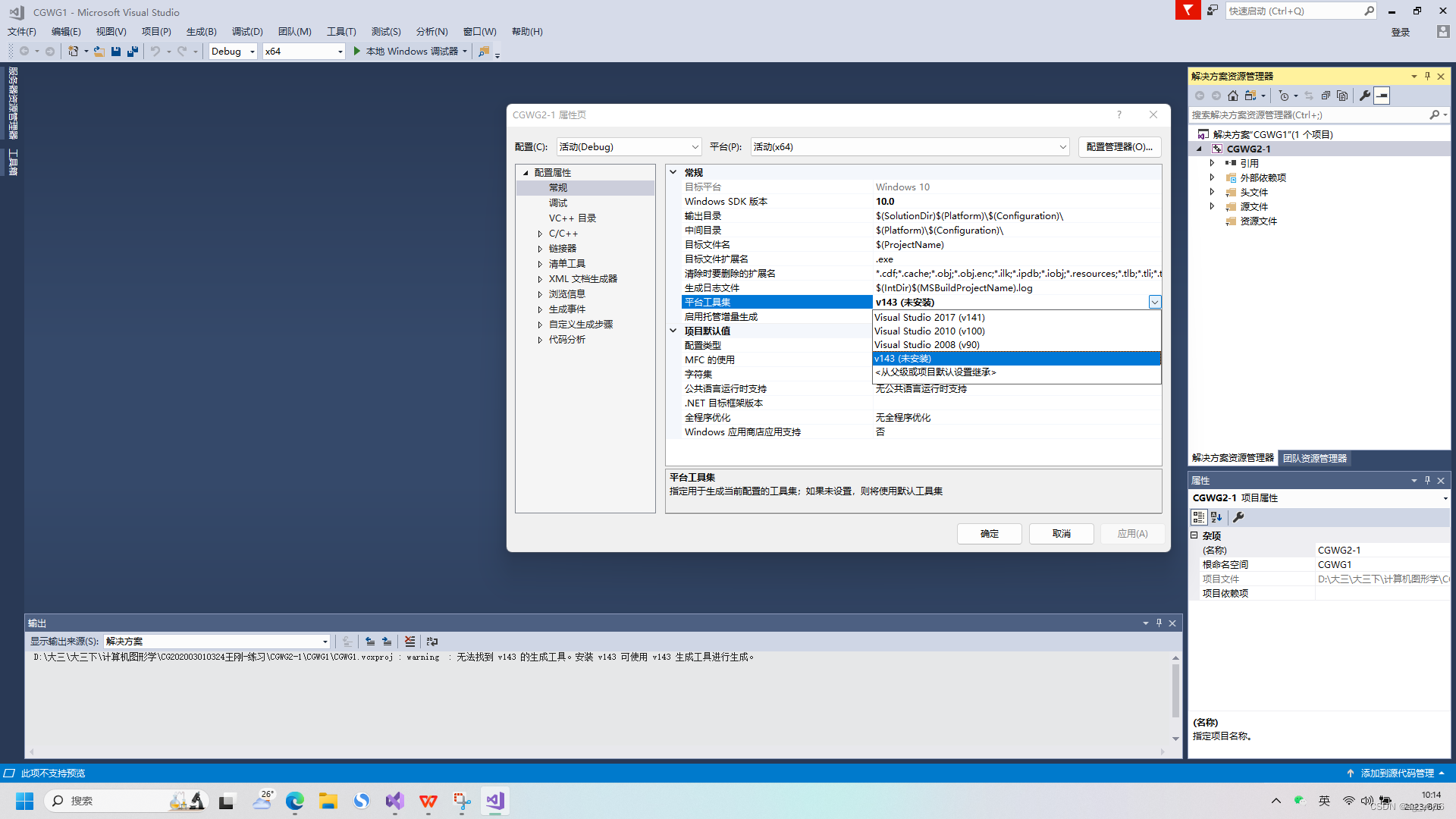Click the Home icon in Solution Explorer
Screen dimensions: 1456x819
(1233, 96)
